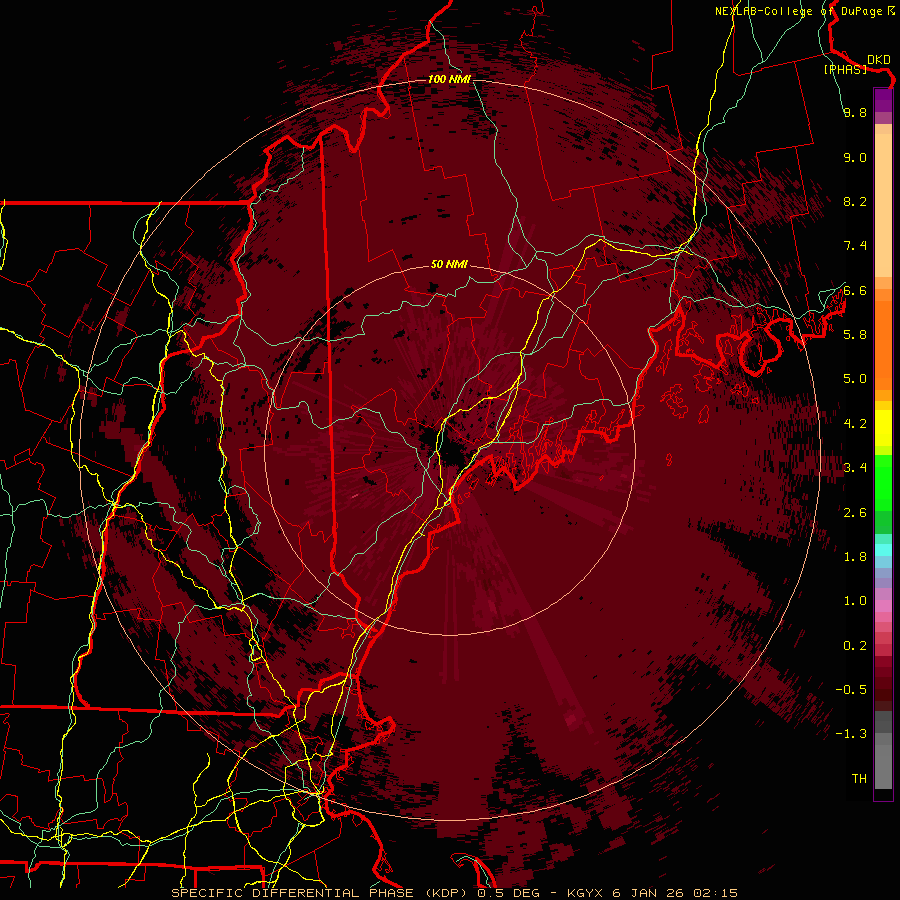The image size is (900, 900).
Task: Click the 6.6 value on the color scale
Action: (855, 290)
